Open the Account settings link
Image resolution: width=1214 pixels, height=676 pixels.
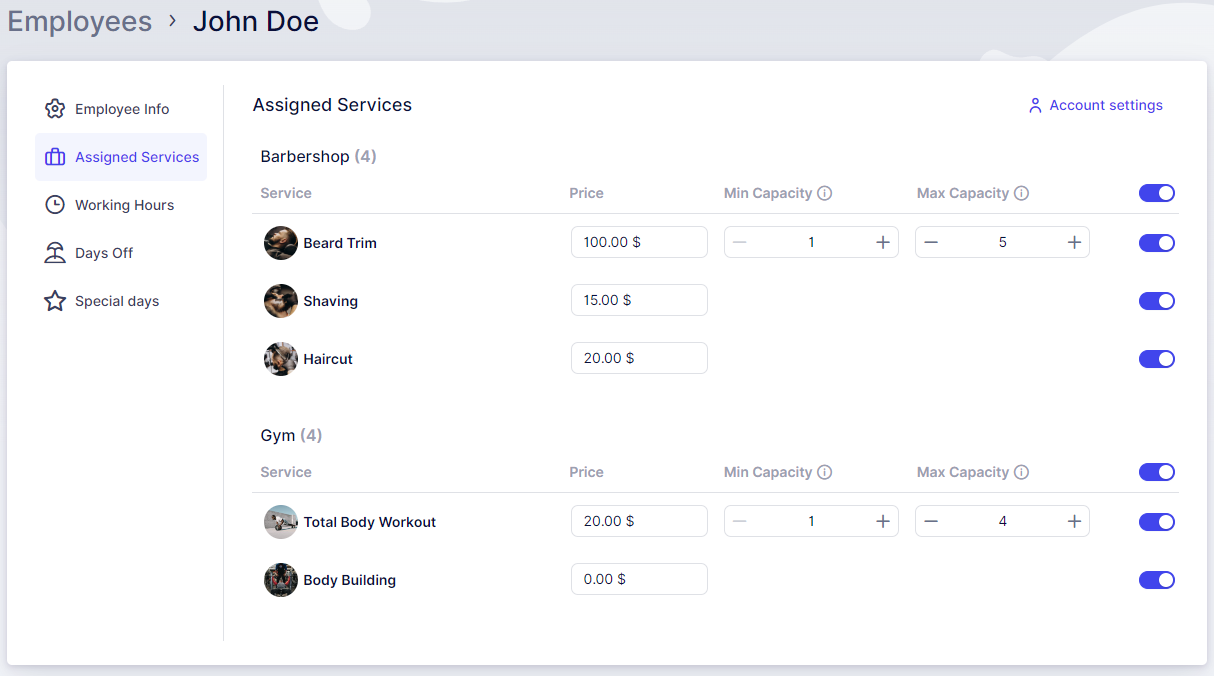click(x=1105, y=105)
